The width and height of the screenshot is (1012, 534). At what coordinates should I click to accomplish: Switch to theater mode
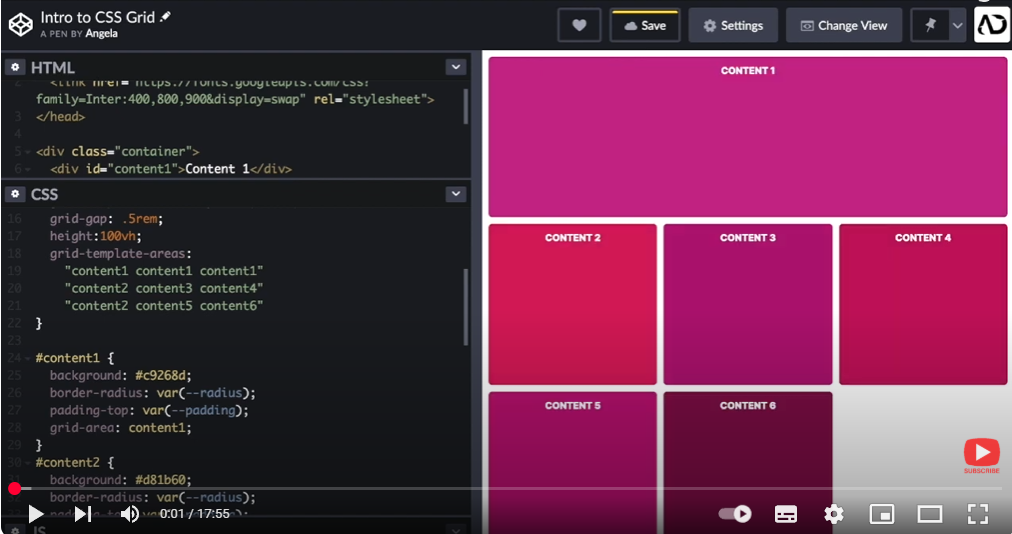coord(930,514)
